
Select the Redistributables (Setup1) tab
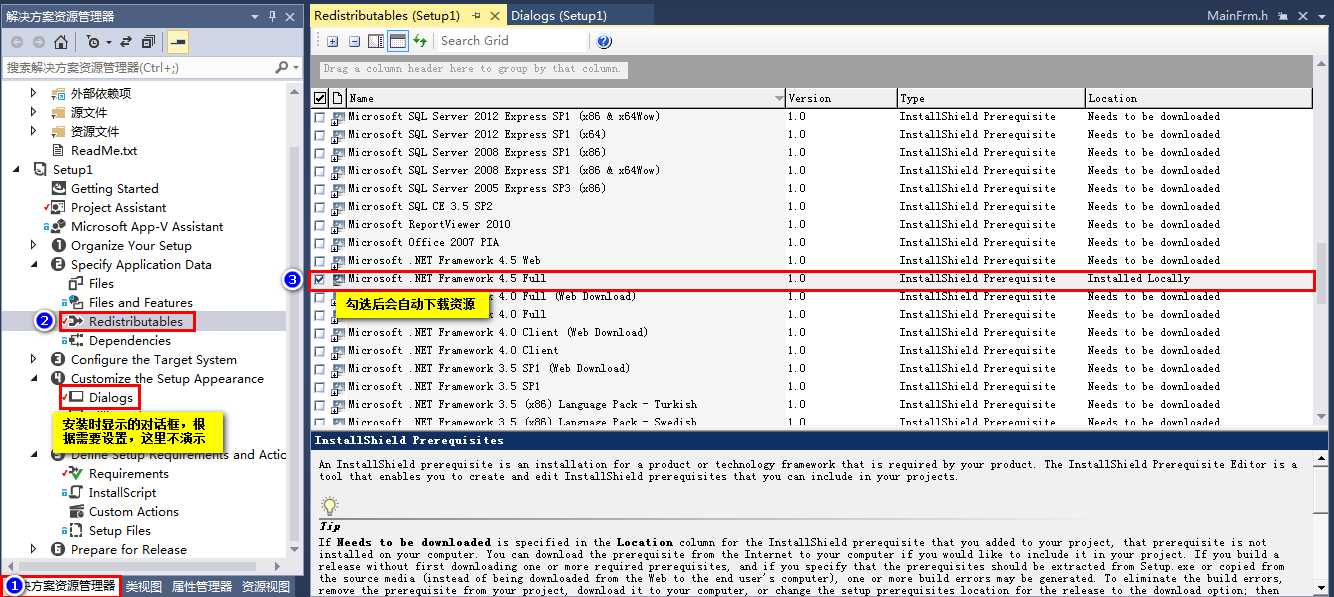[x=386, y=15]
